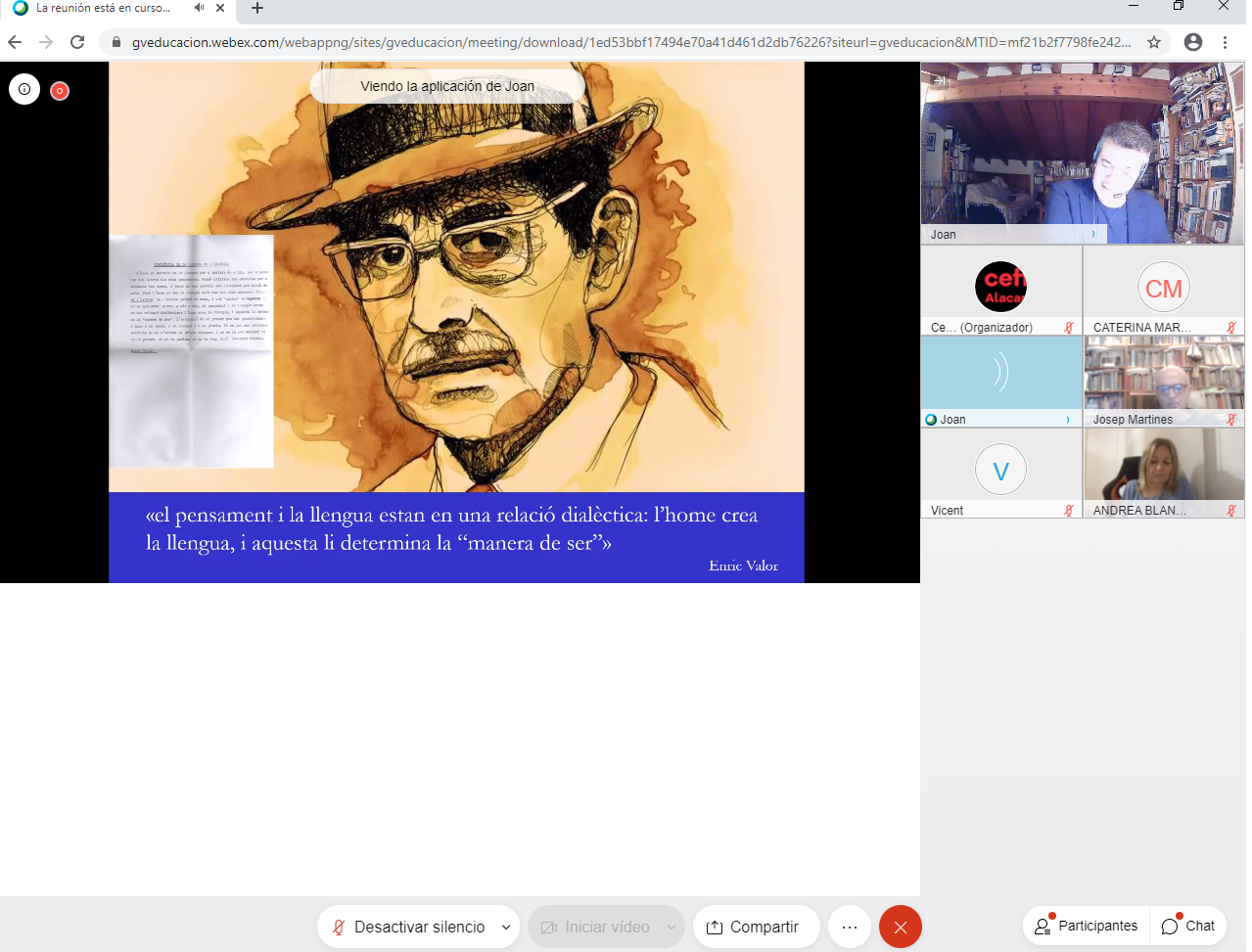Click the CM avatar circle
Viewport: 1252px width, 952px height.
tap(1163, 288)
